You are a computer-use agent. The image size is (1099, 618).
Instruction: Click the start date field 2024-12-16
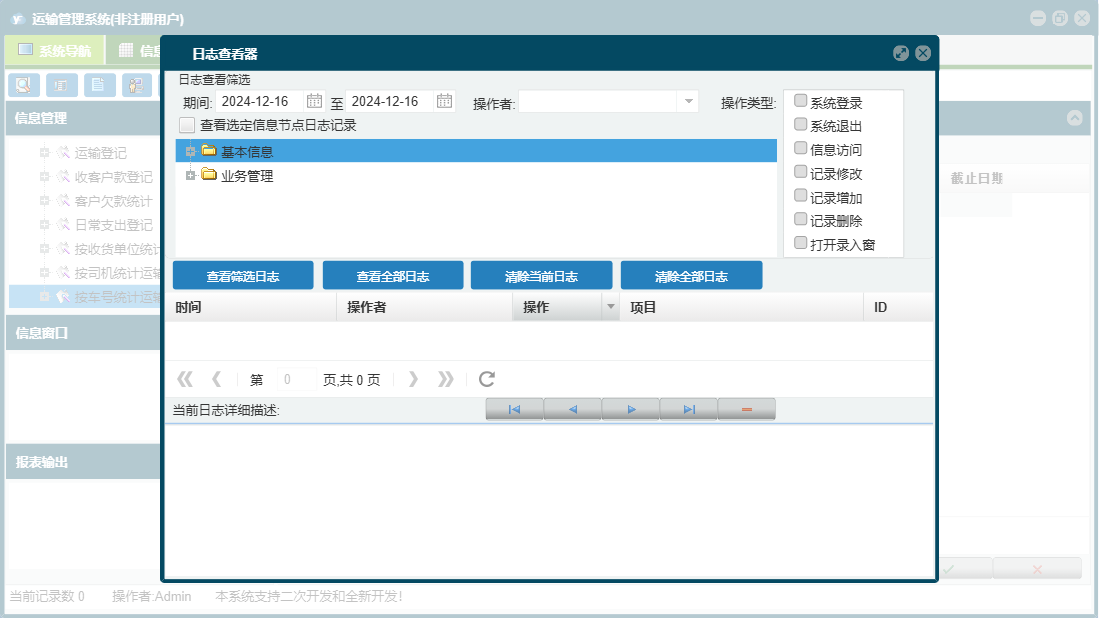point(260,102)
